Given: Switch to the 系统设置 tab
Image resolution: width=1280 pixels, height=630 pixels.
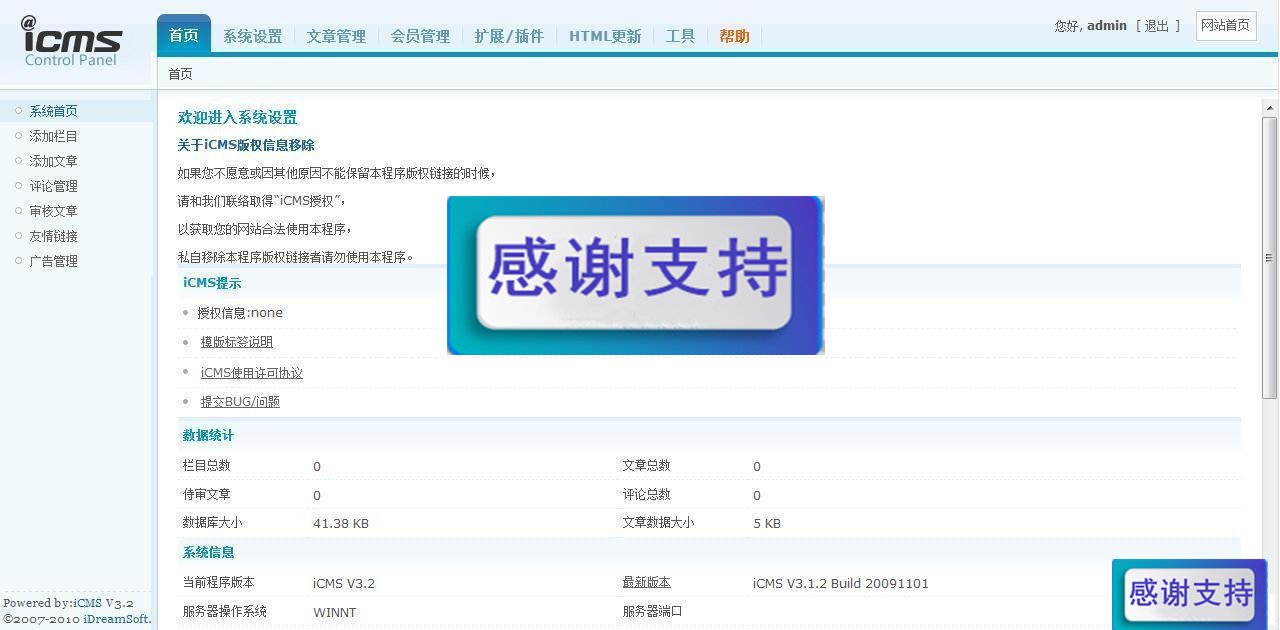Looking at the screenshot, I should point(253,36).
